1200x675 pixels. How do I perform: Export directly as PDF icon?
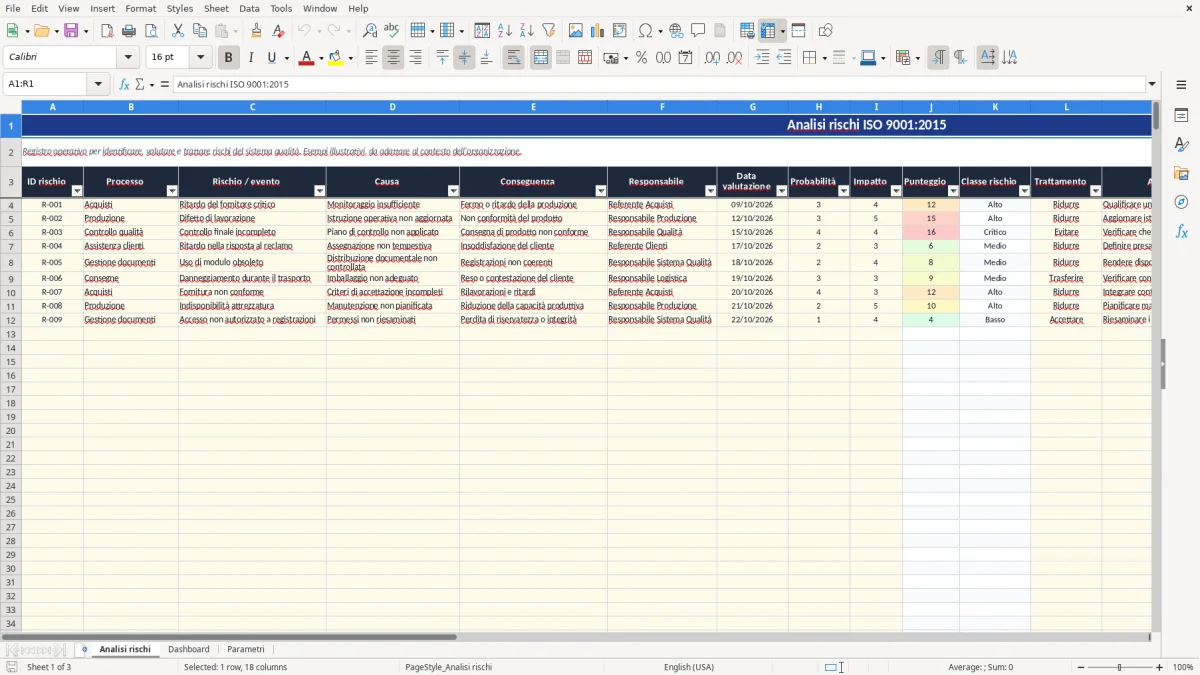pyautogui.click(x=107, y=31)
